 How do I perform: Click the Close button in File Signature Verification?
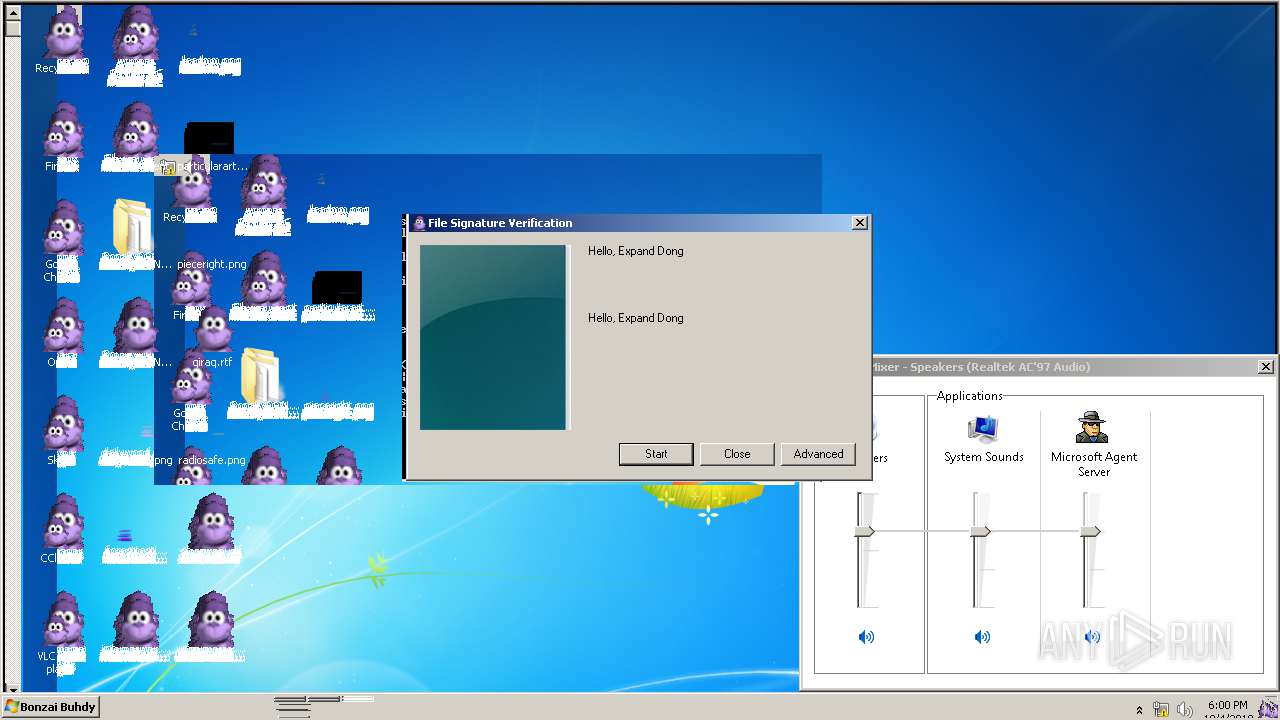tap(737, 454)
